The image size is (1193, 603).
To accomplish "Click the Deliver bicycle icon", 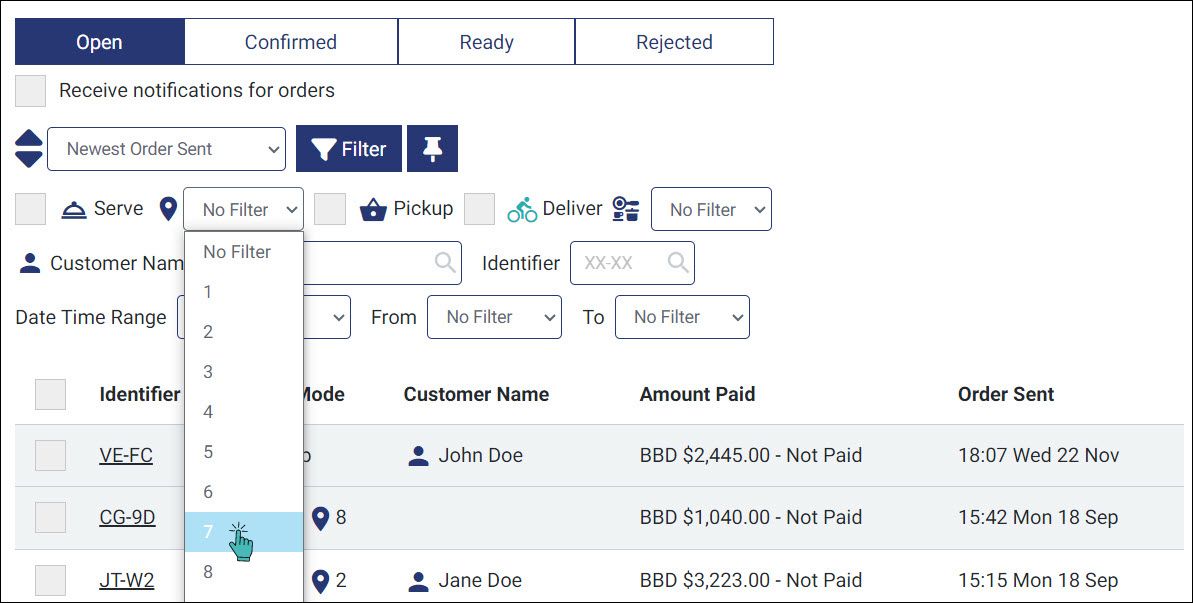I will point(522,210).
